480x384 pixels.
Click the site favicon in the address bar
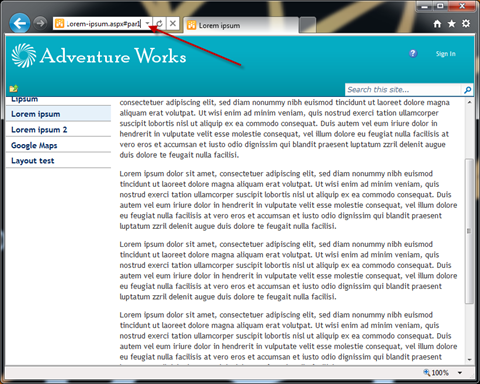coord(59,24)
